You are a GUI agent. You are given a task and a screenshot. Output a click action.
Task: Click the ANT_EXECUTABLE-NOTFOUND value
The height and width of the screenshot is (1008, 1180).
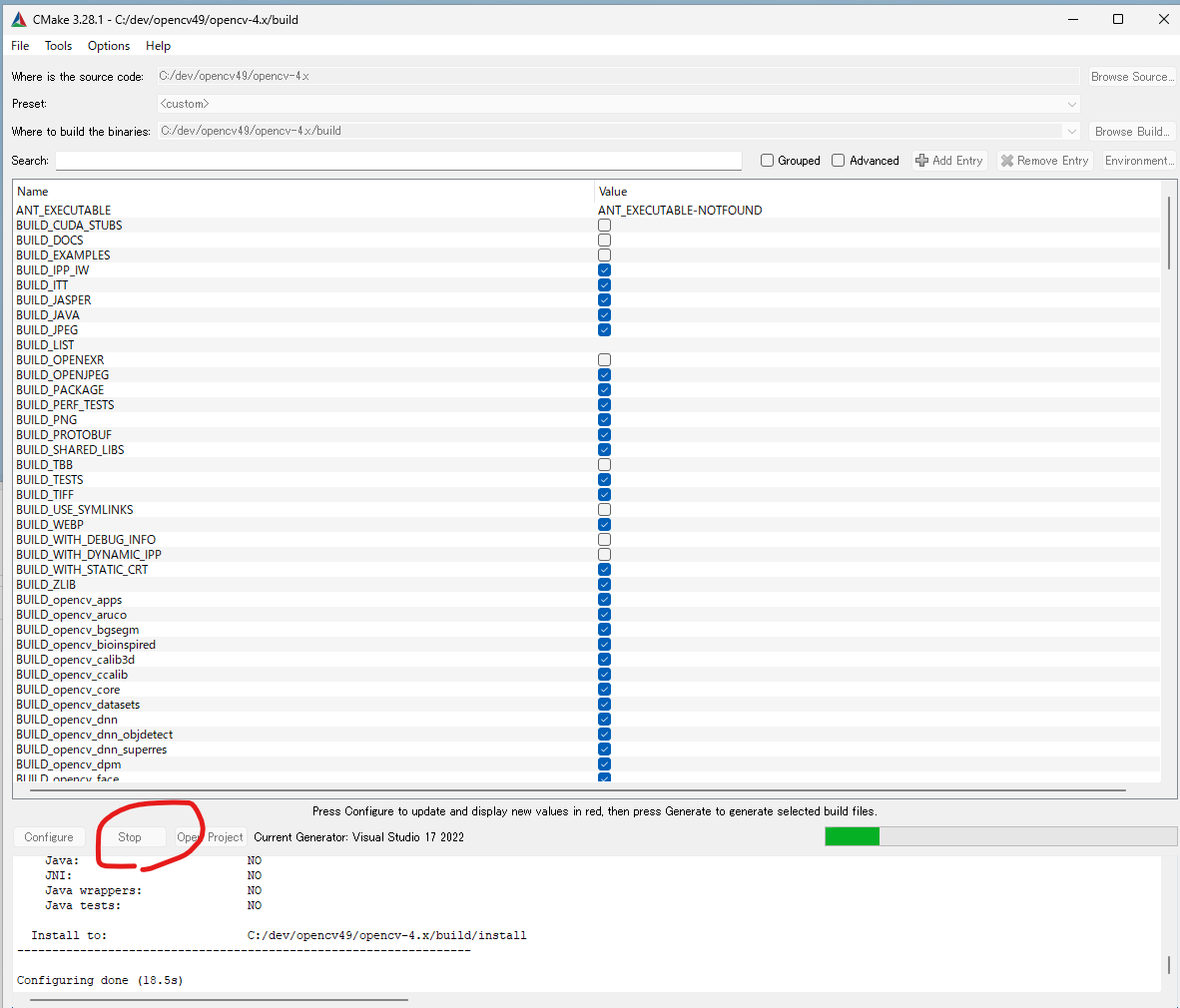(x=680, y=210)
